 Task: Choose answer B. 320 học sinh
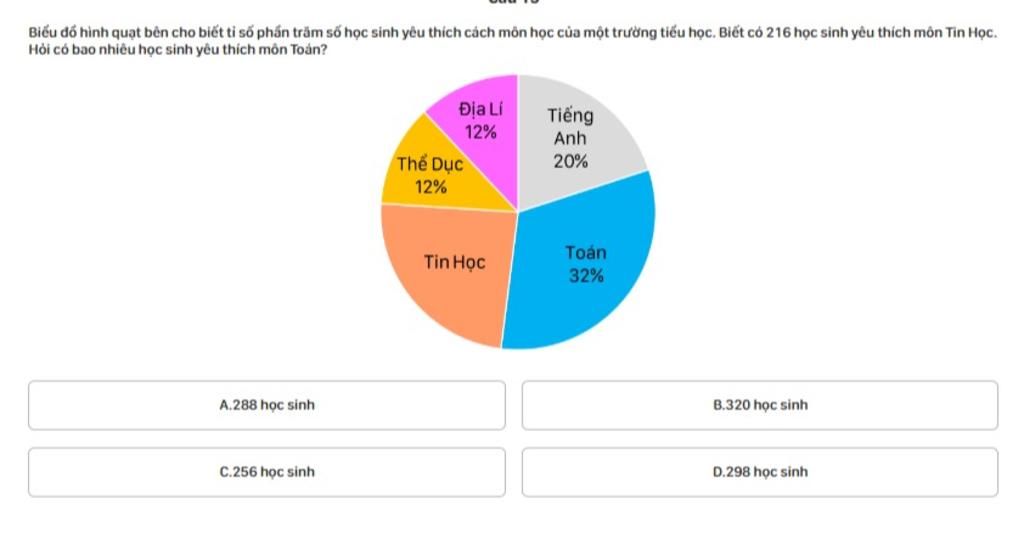(x=760, y=405)
